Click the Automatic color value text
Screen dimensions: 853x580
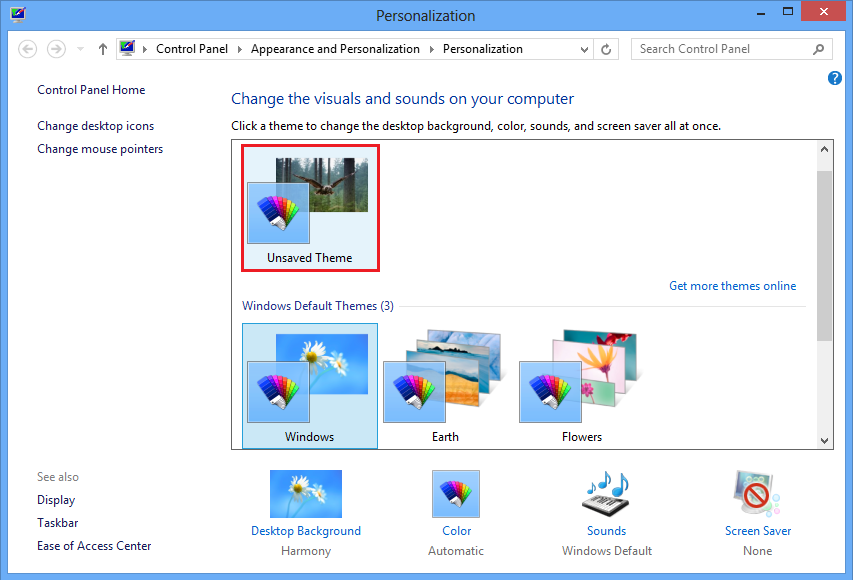point(456,551)
